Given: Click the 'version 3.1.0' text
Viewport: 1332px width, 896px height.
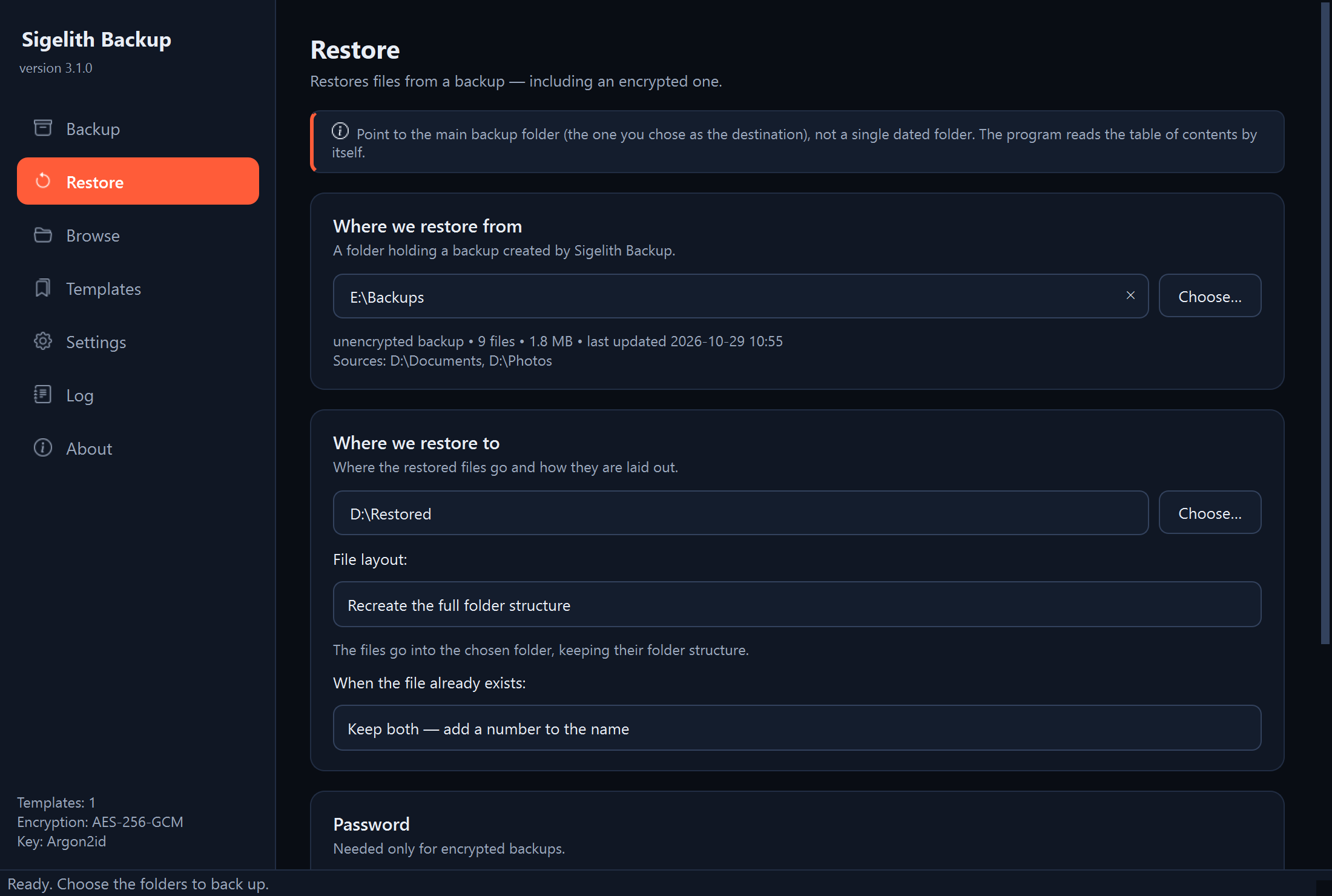Looking at the screenshot, I should (x=56, y=68).
